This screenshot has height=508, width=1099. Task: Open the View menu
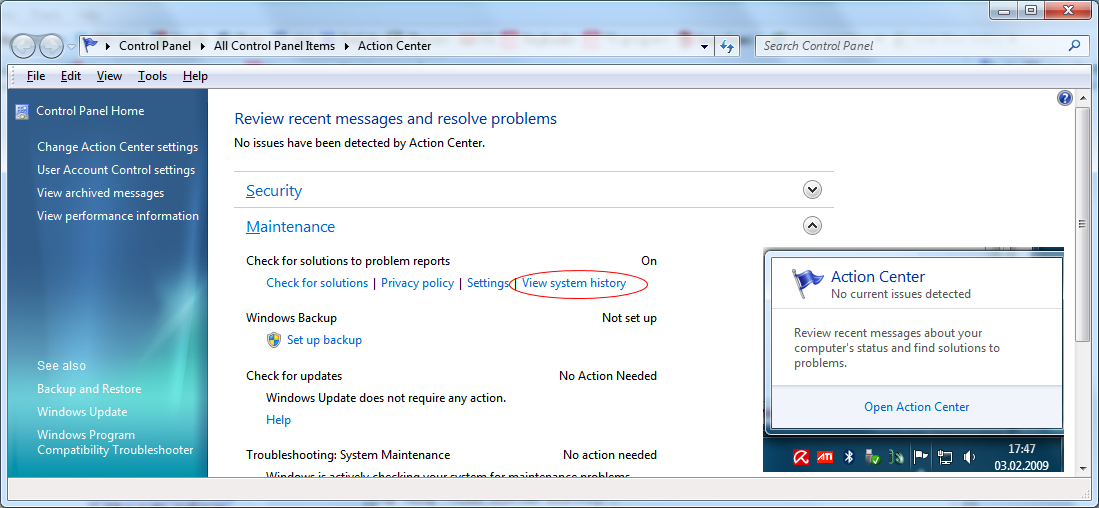coord(109,76)
